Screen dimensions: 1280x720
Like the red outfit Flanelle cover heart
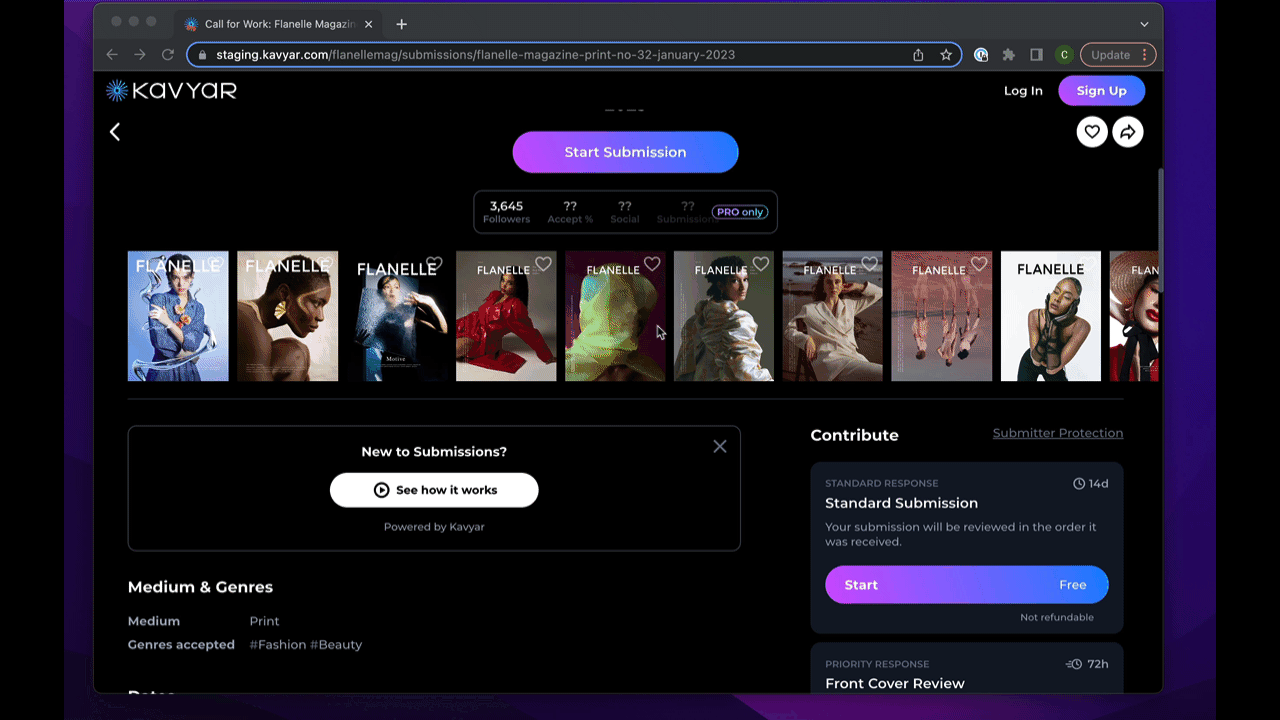click(543, 264)
